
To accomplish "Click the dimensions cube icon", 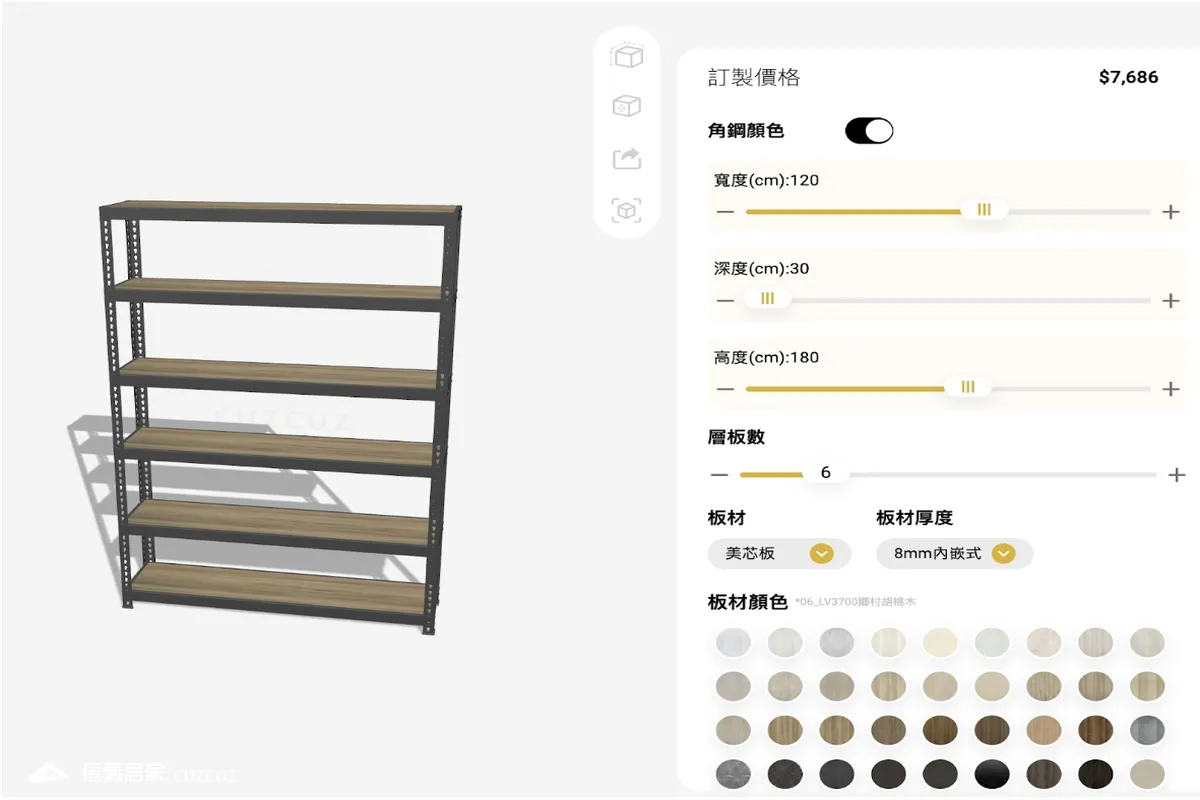I will (x=627, y=56).
